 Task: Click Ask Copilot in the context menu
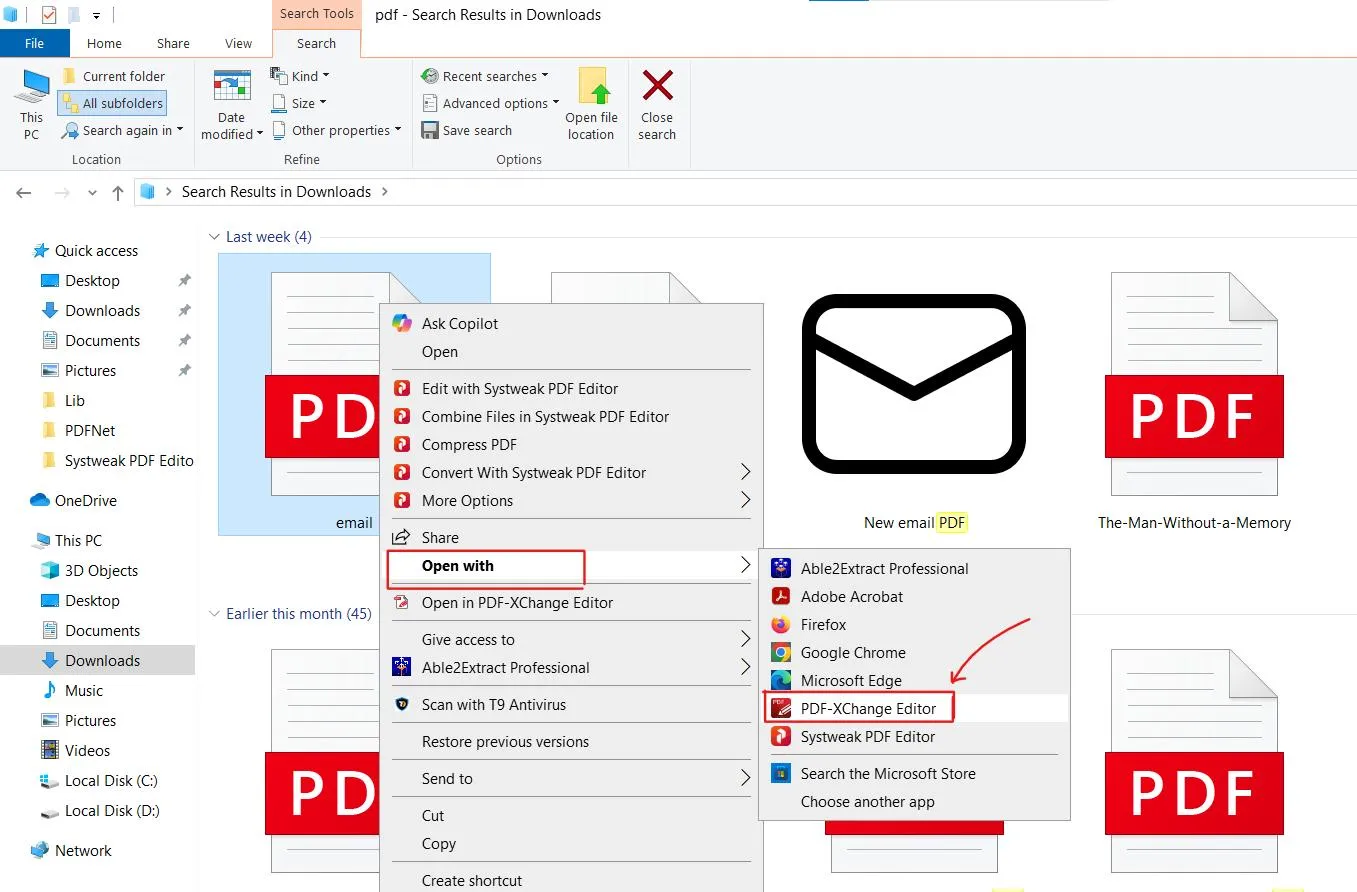[x=459, y=324]
